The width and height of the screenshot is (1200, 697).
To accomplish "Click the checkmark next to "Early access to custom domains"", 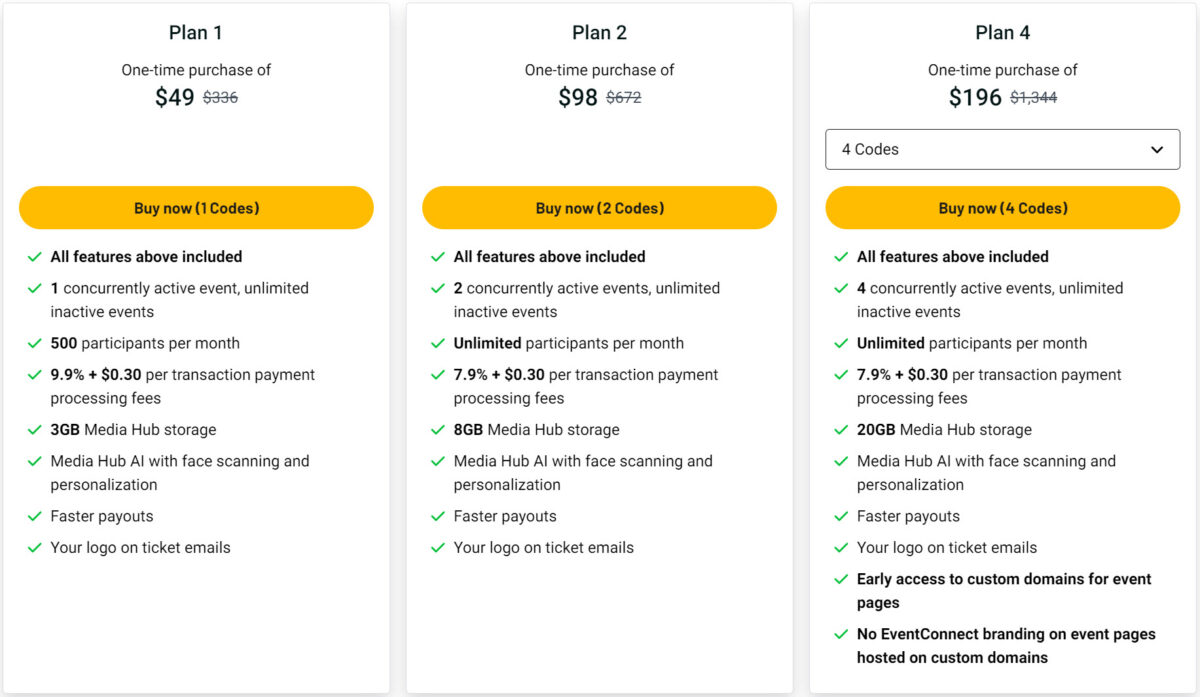I will 841,579.
